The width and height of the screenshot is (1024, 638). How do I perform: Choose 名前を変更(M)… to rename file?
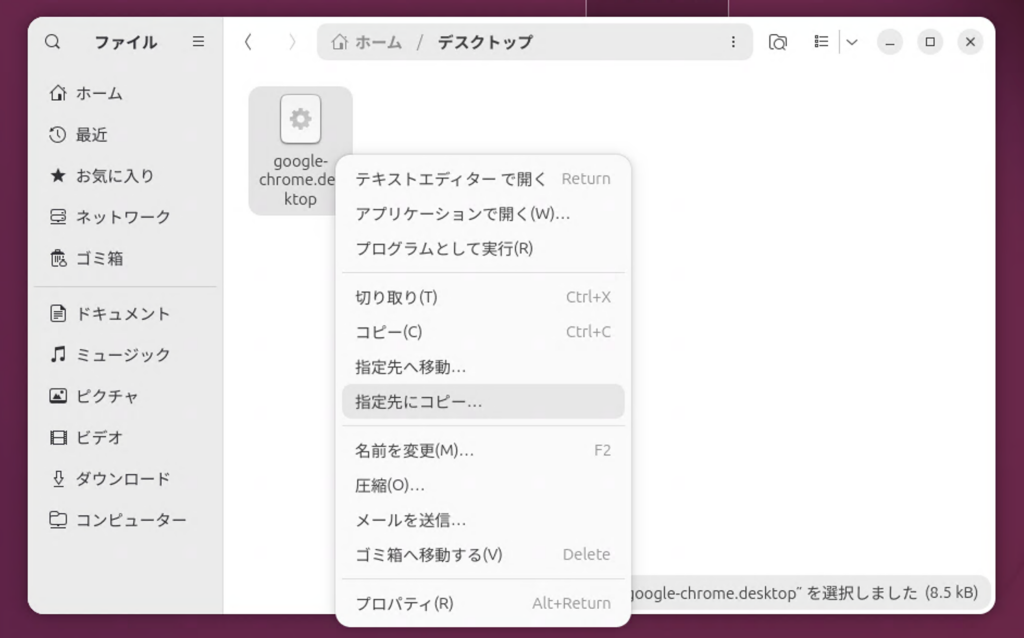[414, 451]
